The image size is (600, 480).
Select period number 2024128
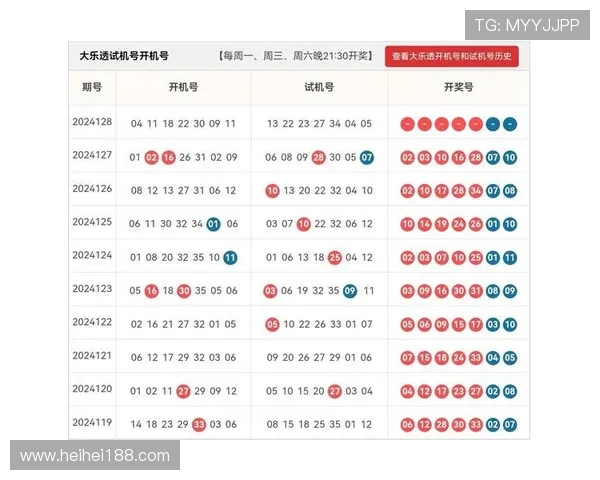(x=92, y=122)
